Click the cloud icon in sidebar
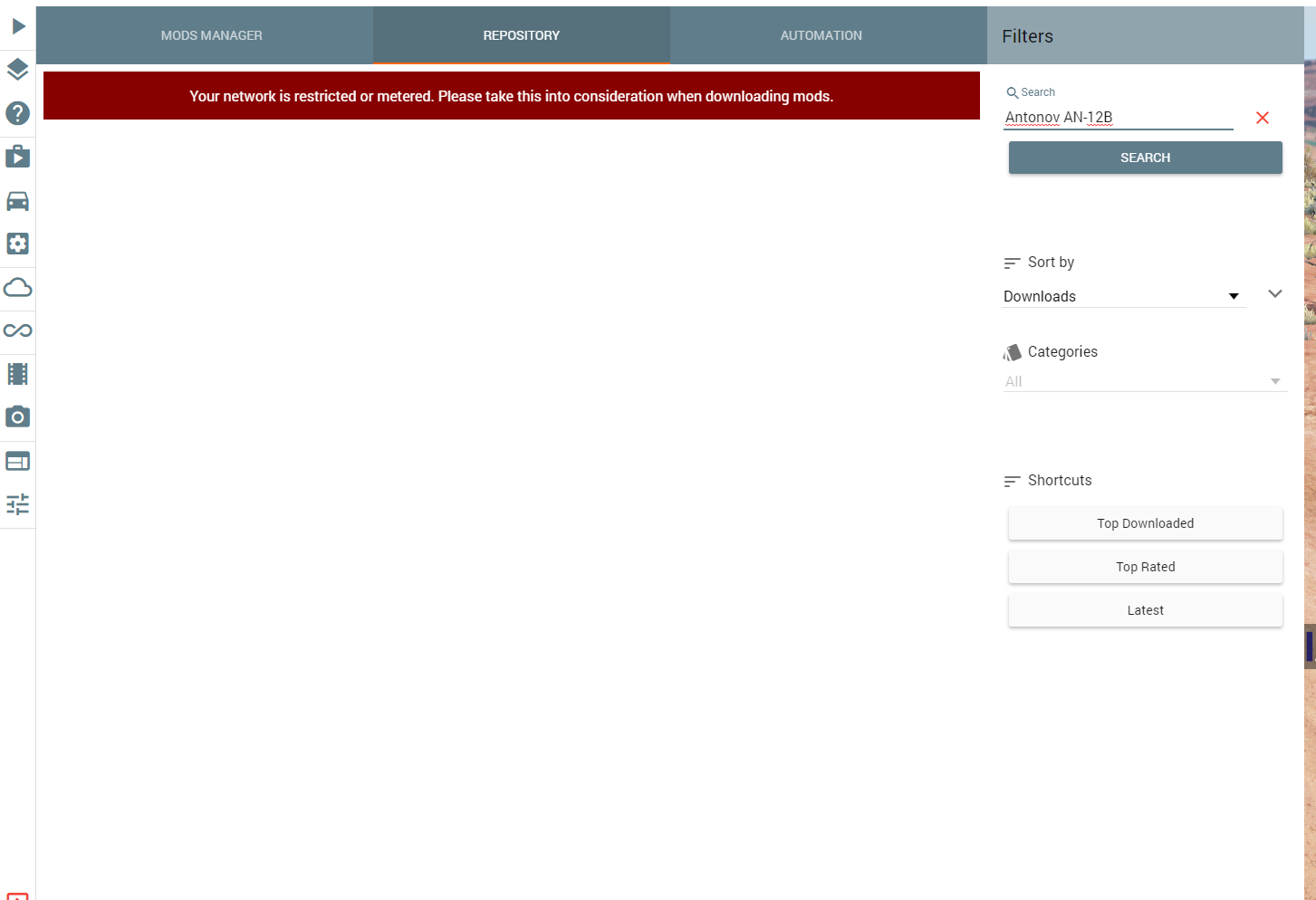Screen dimensions: 1316x900 18,287
